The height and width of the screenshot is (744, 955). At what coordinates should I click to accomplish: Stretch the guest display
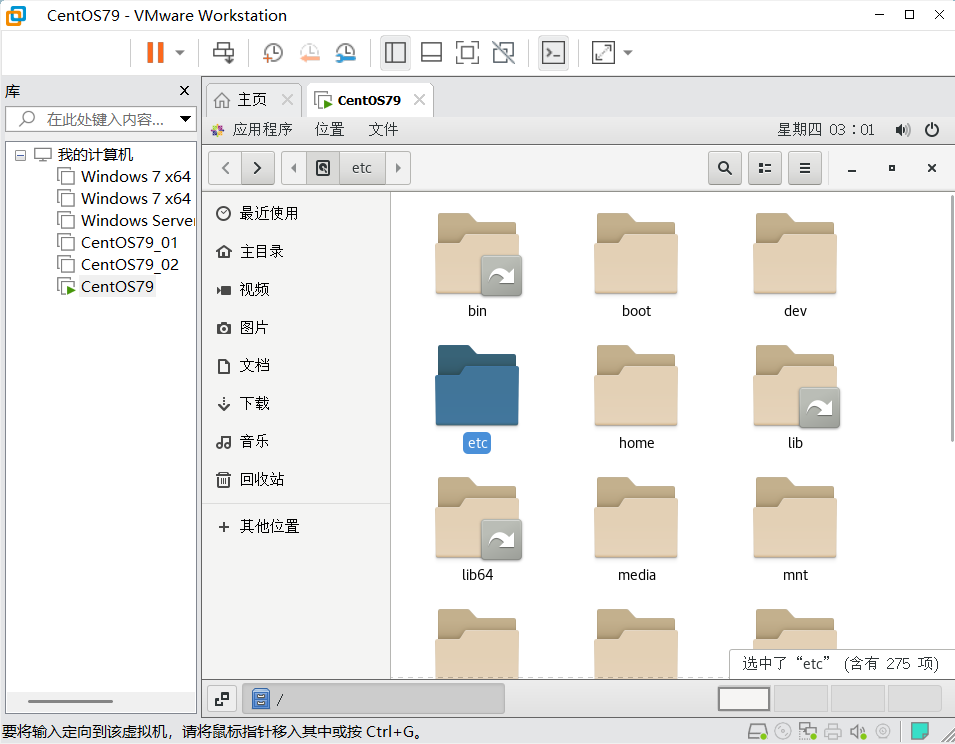(x=603, y=52)
